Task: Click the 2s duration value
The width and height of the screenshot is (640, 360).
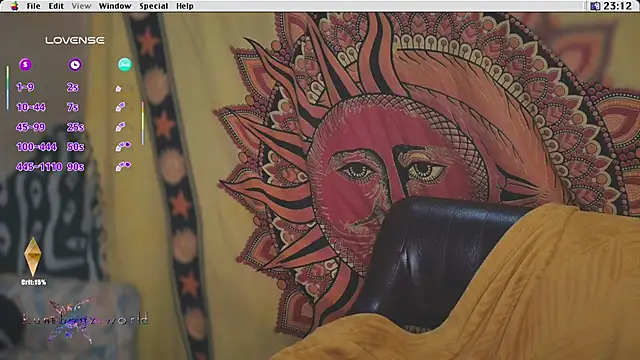Action: pyautogui.click(x=73, y=87)
